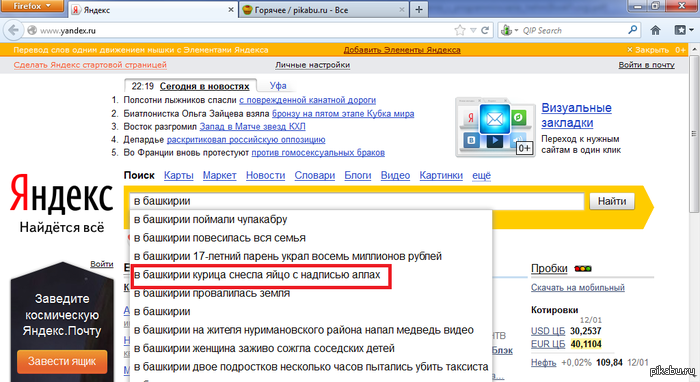
Task: Click the Войти link above mail banner
Action: click(x=102, y=264)
